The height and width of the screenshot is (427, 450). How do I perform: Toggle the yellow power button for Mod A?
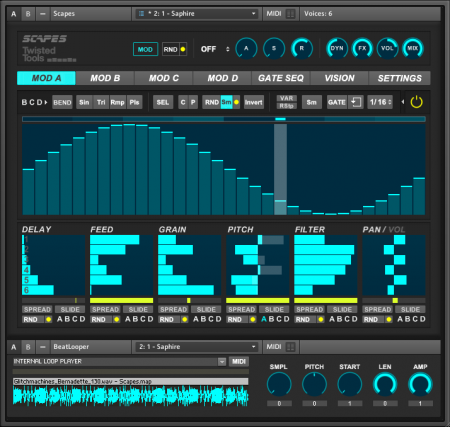(416, 102)
